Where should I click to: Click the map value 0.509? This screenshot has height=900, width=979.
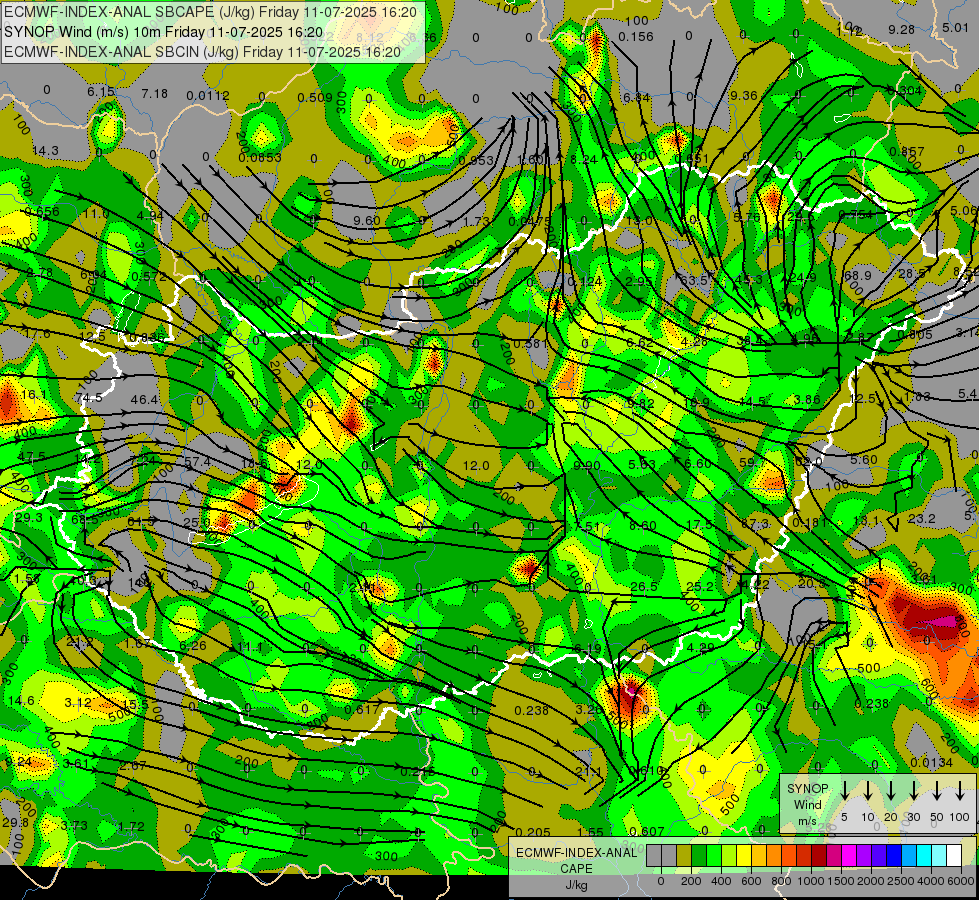(x=315, y=97)
